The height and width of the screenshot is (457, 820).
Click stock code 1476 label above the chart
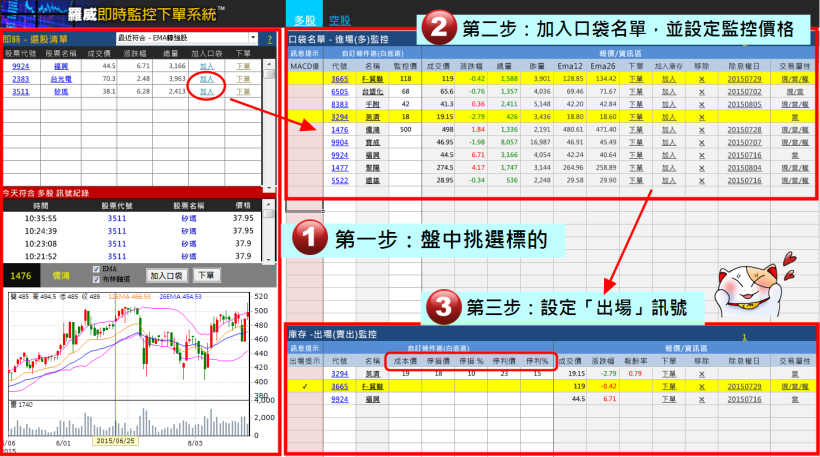[21, 276]
